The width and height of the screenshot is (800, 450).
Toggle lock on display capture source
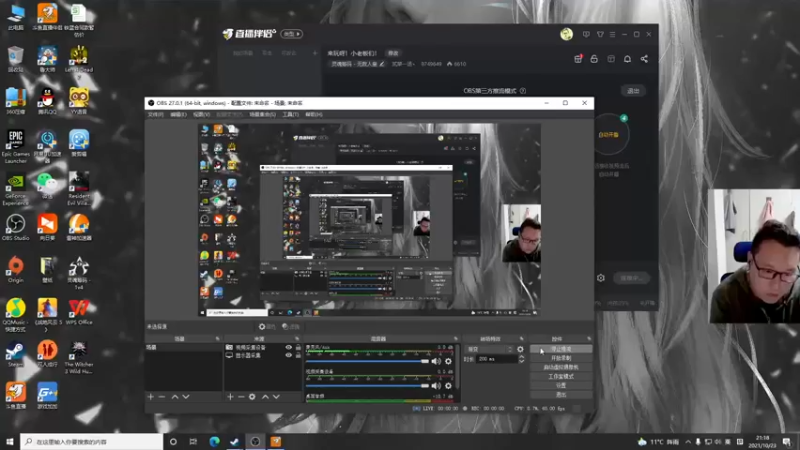298,355
